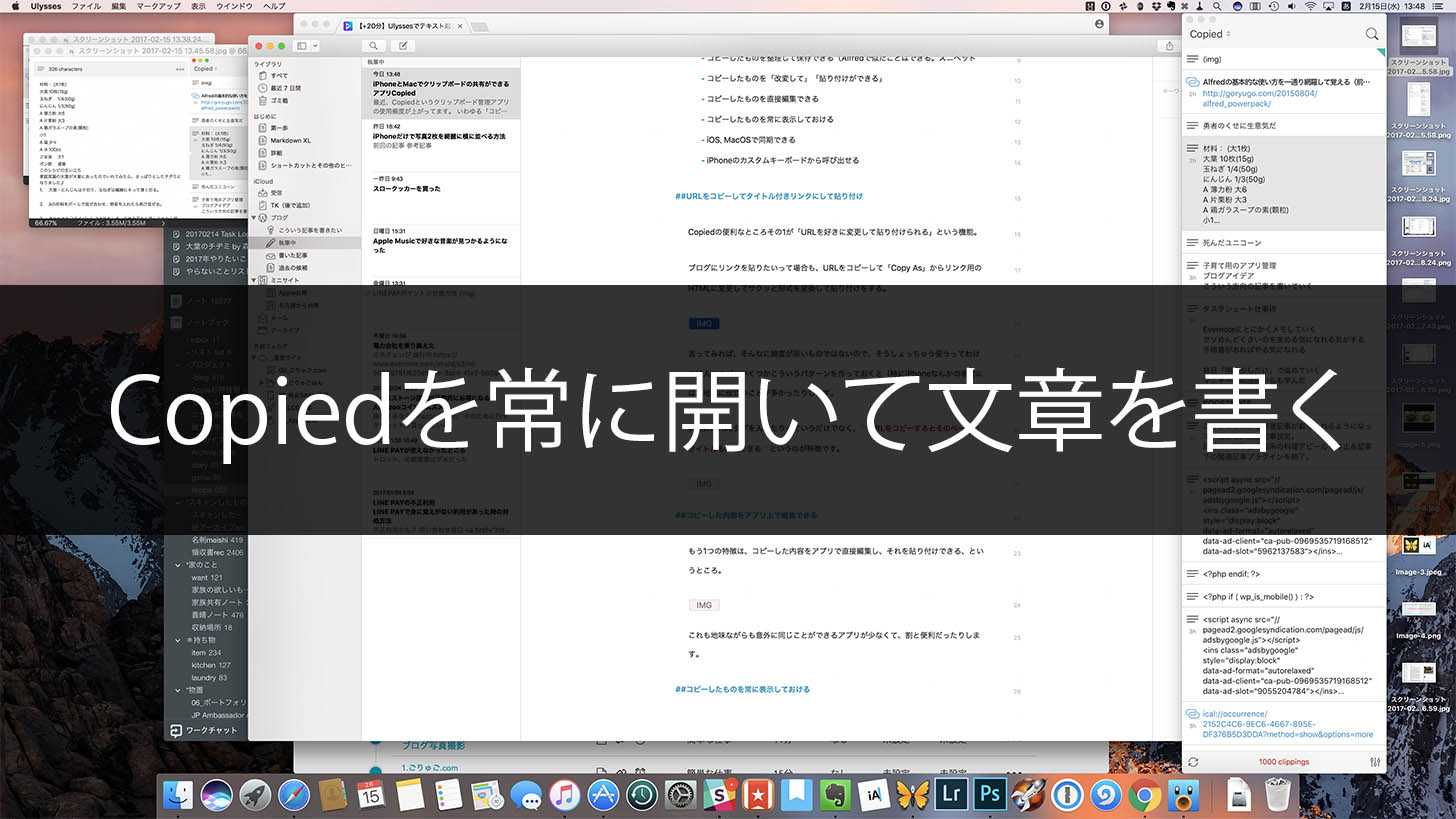
Task: Open Copied settings via the sliders icon
Action: (x=1375, y=761)
